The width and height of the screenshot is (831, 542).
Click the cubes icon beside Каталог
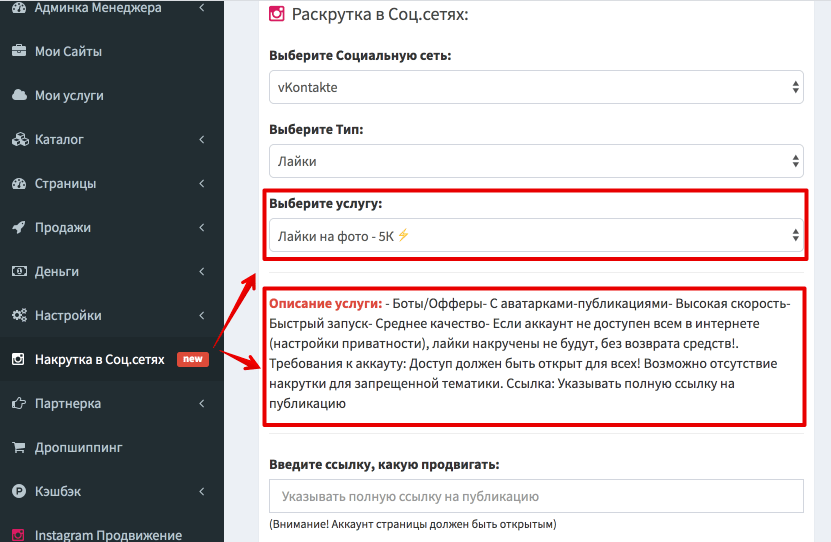pos(18,139)
